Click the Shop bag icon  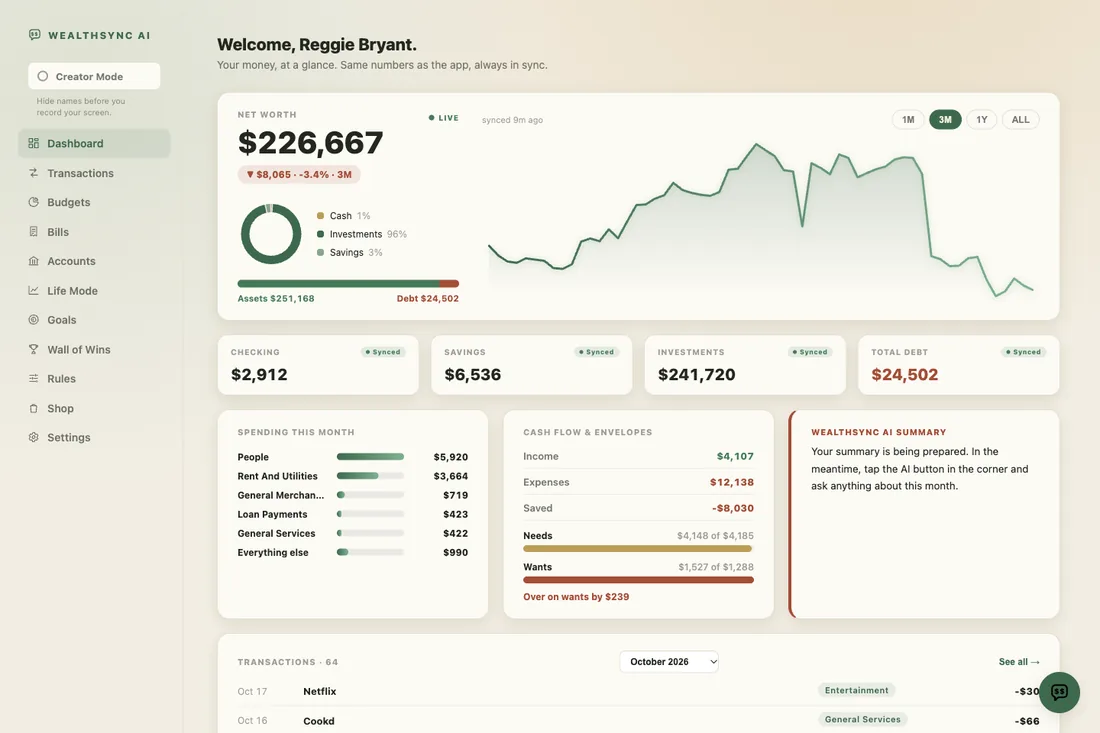coord(34,408)
